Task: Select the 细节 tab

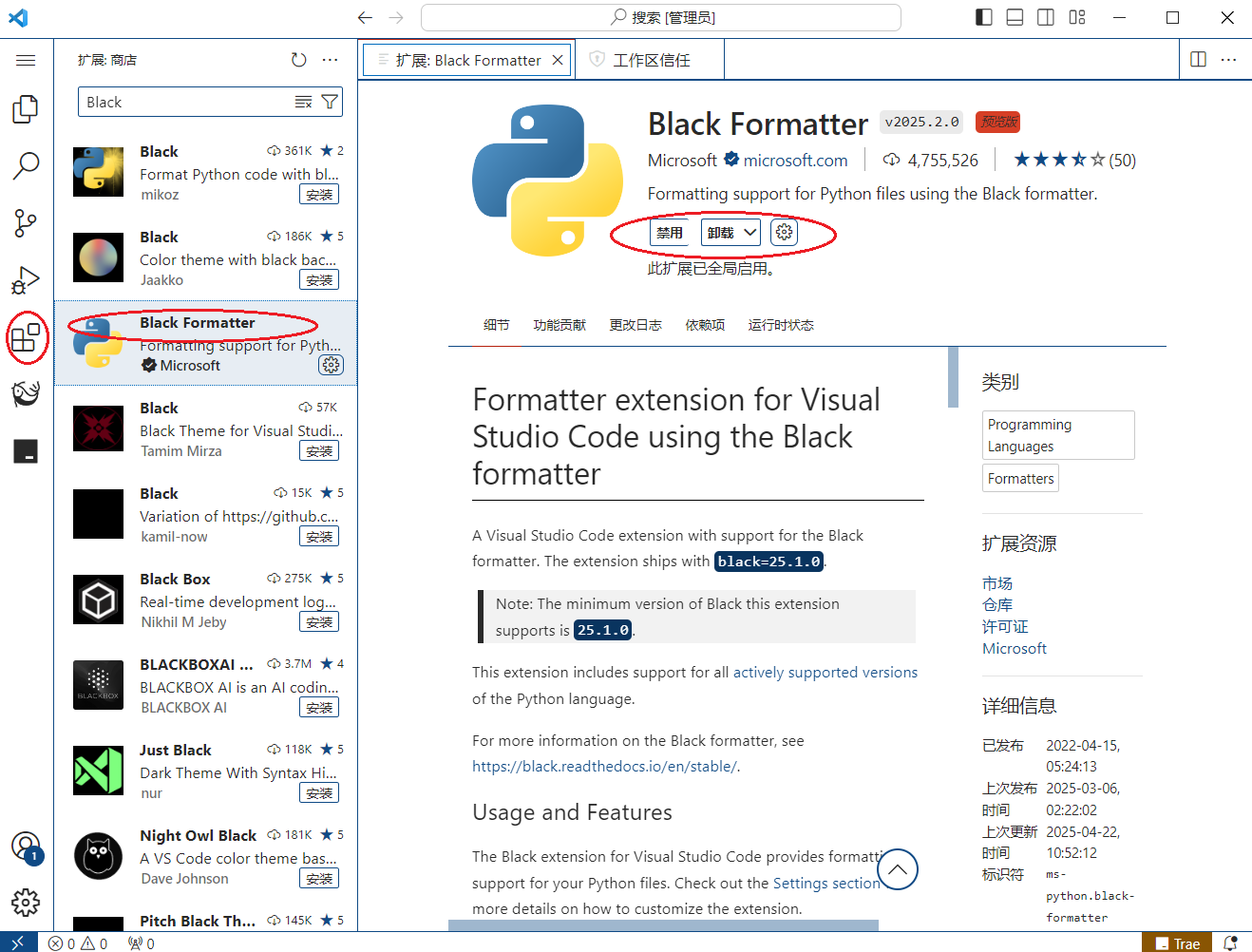Action: [x=496, y=325]
